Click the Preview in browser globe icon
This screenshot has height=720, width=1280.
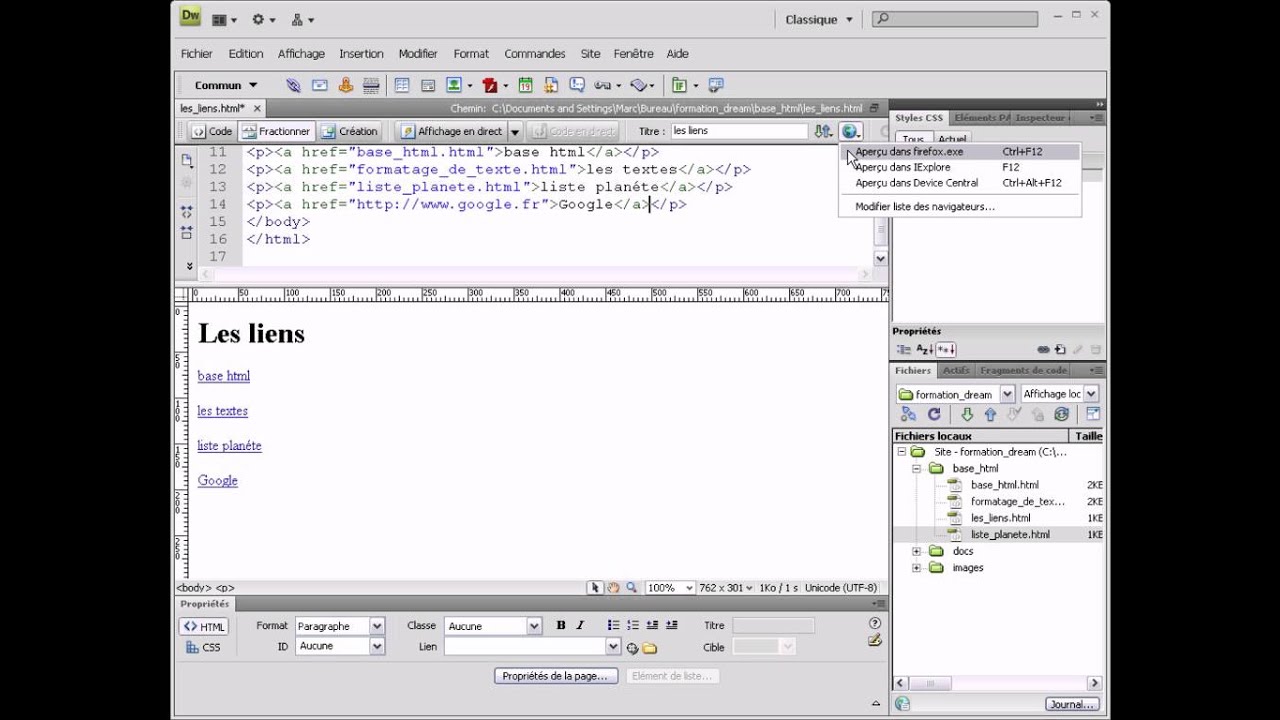pyautogui.click(x=849, y=131)
